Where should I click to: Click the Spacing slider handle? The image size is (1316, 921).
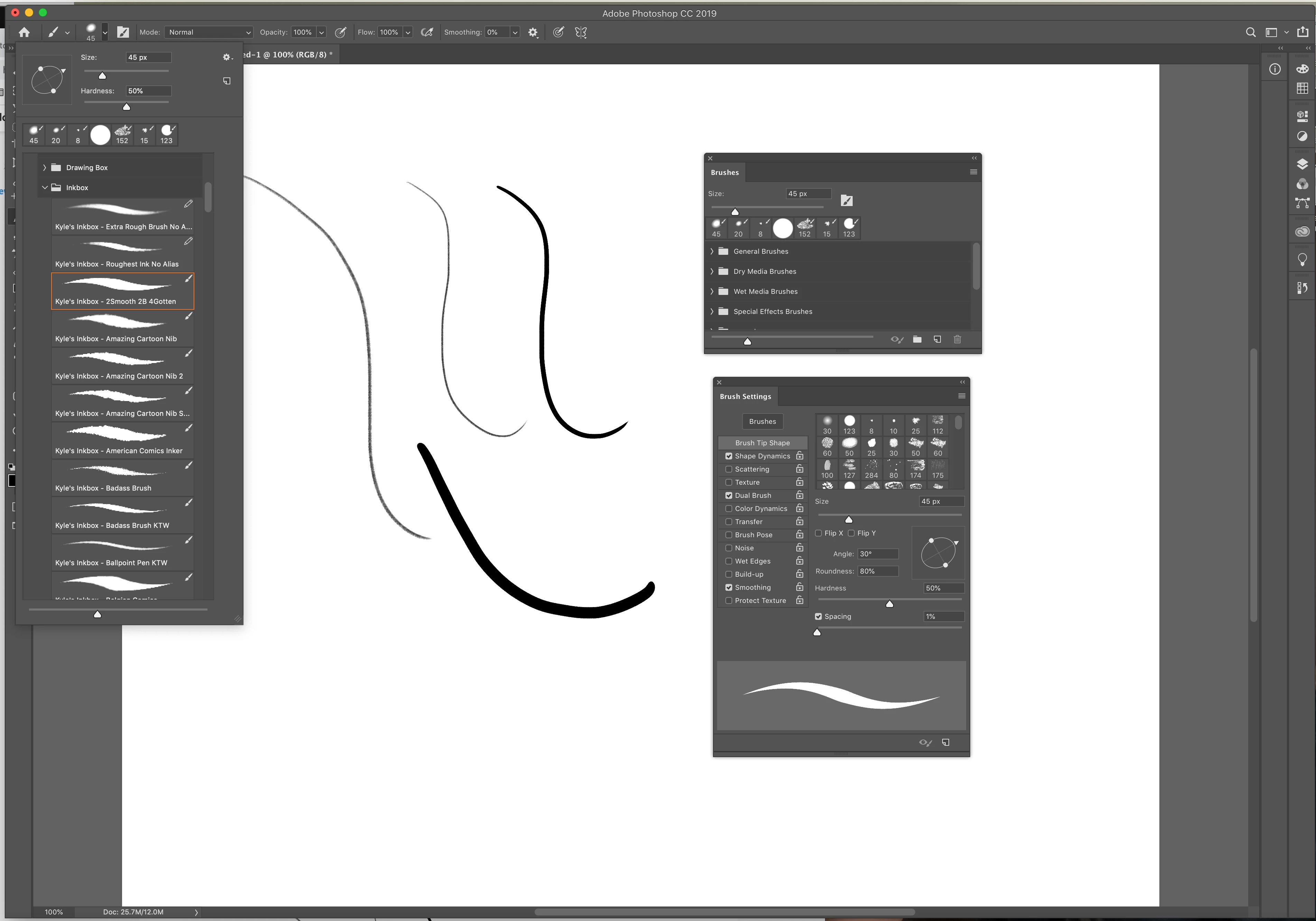[x=817, y=633]
